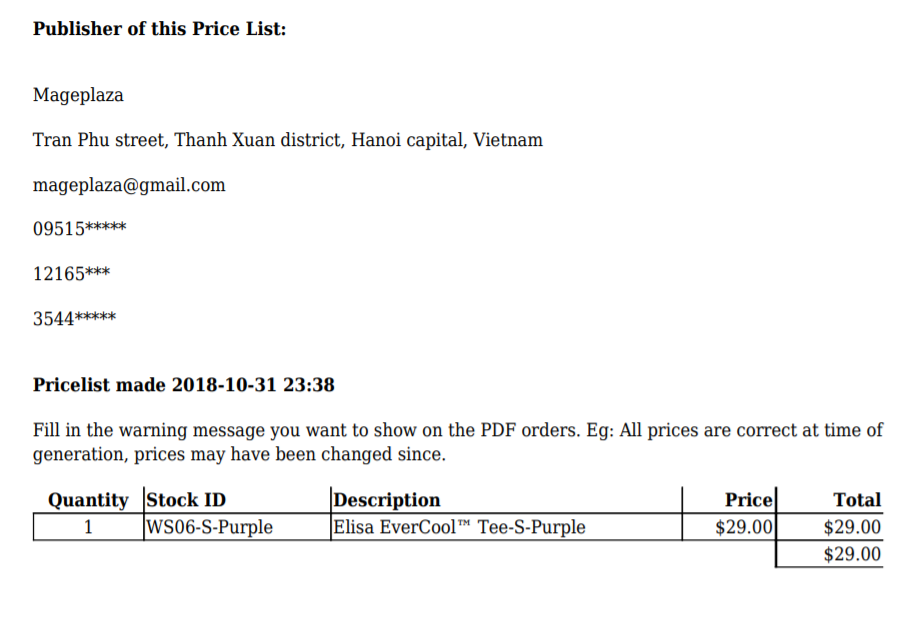The image size is (923, 624).
Task: Click the $29.00 row total in the item row
Action: click(851, 527)
